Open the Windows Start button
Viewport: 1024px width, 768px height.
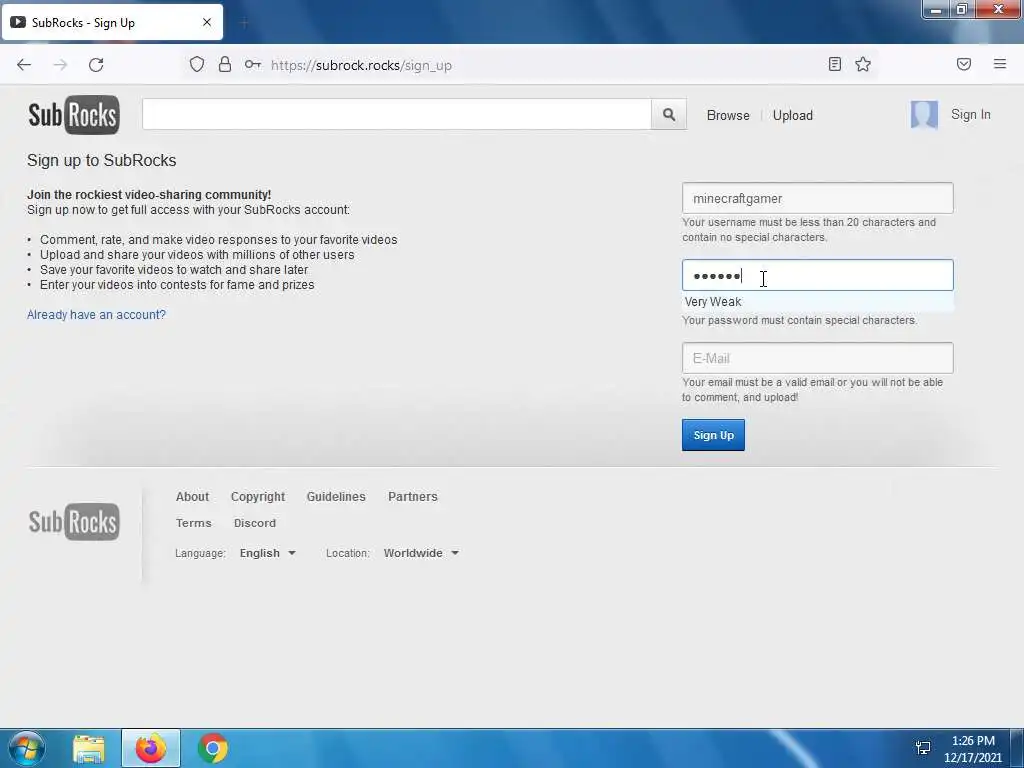[27, 748]
